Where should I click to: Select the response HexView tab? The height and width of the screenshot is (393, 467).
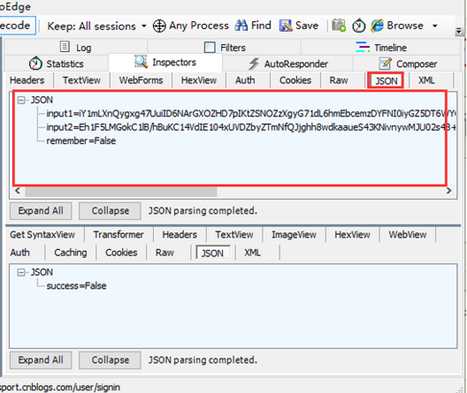click(x=352, y=235)
